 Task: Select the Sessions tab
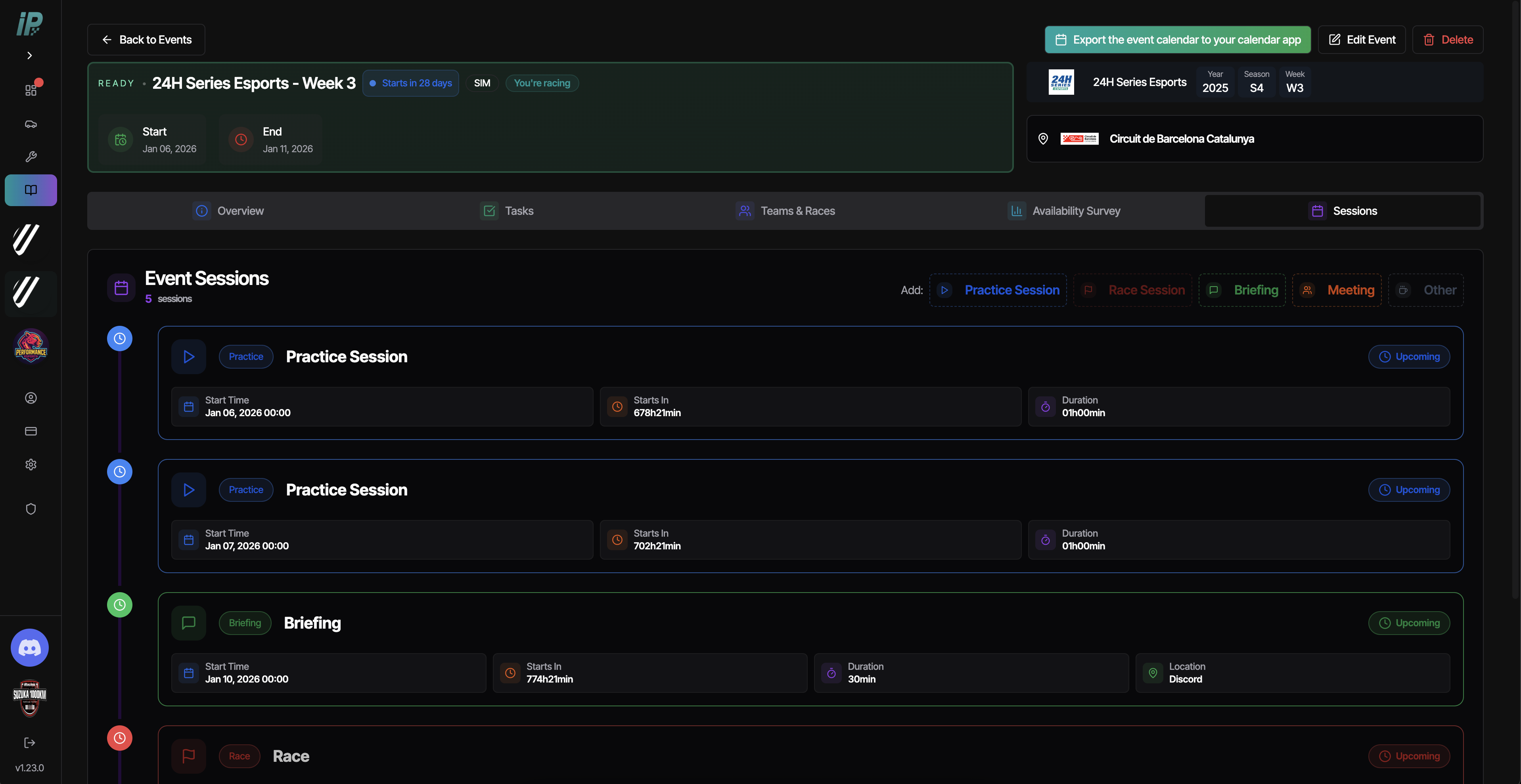pos(1343,211)
